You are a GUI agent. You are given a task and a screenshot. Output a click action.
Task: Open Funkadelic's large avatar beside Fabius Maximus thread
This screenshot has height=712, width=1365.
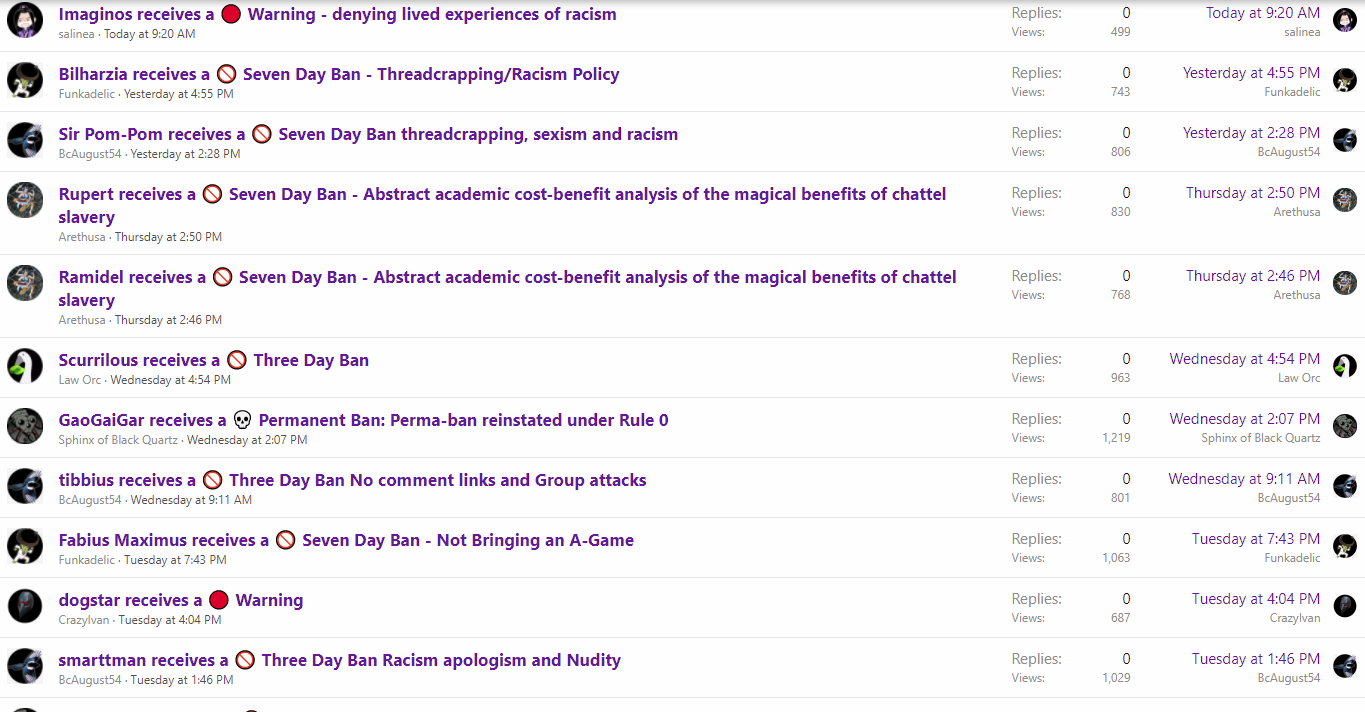tap(25, 546)
